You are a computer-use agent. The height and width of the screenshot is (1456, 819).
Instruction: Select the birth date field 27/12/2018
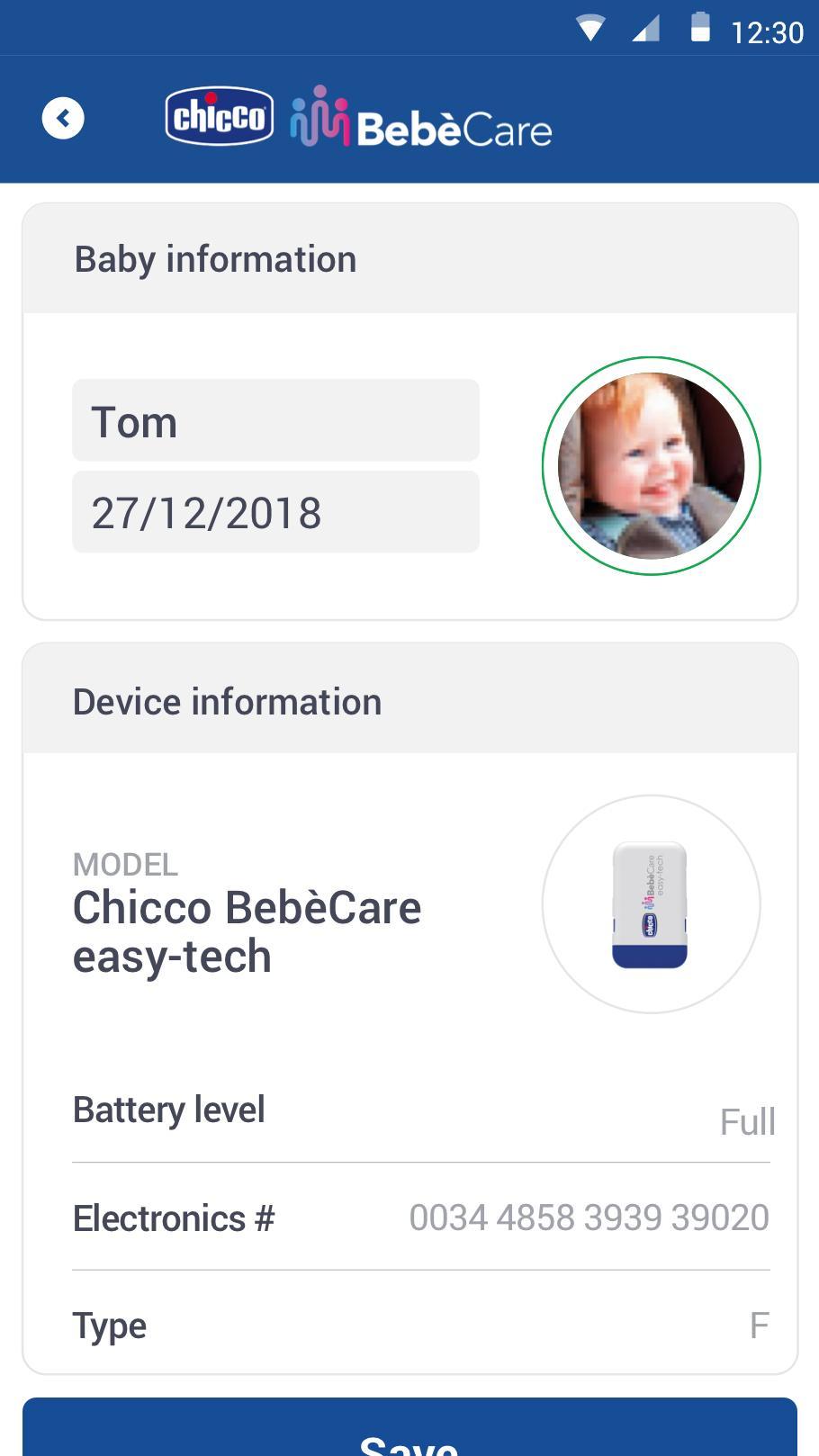click(x=275, y=513)
